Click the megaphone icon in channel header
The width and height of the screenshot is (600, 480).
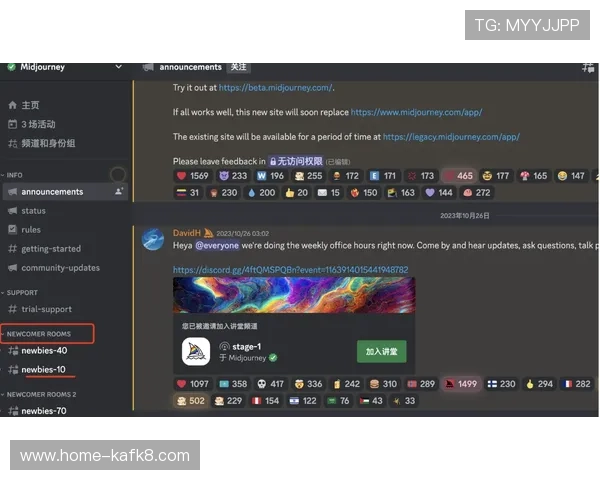click(148, 67)
